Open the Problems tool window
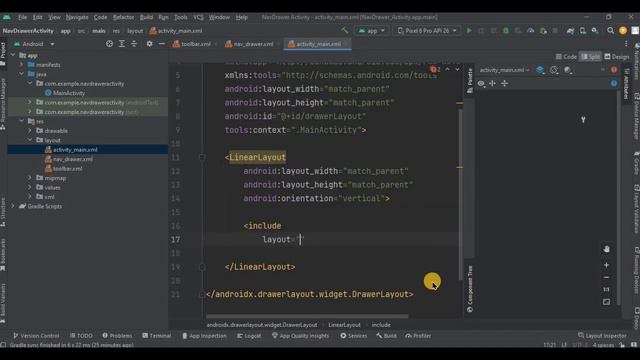This screenshot has width=640, height=360. (118, 336)
